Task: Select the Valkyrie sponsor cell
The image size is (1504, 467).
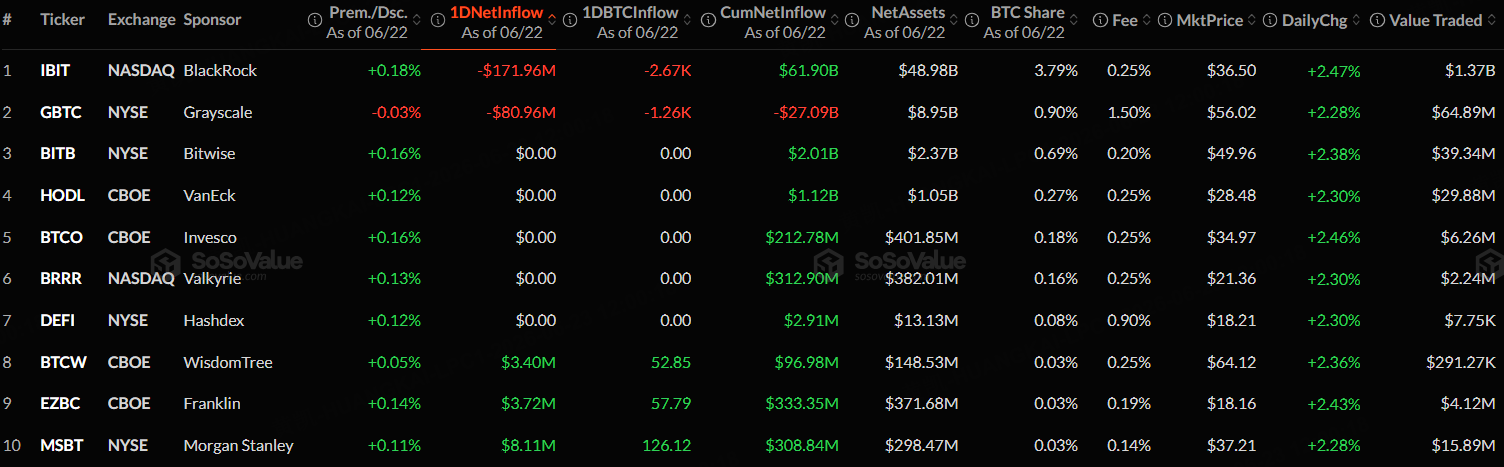Action: 212,278
